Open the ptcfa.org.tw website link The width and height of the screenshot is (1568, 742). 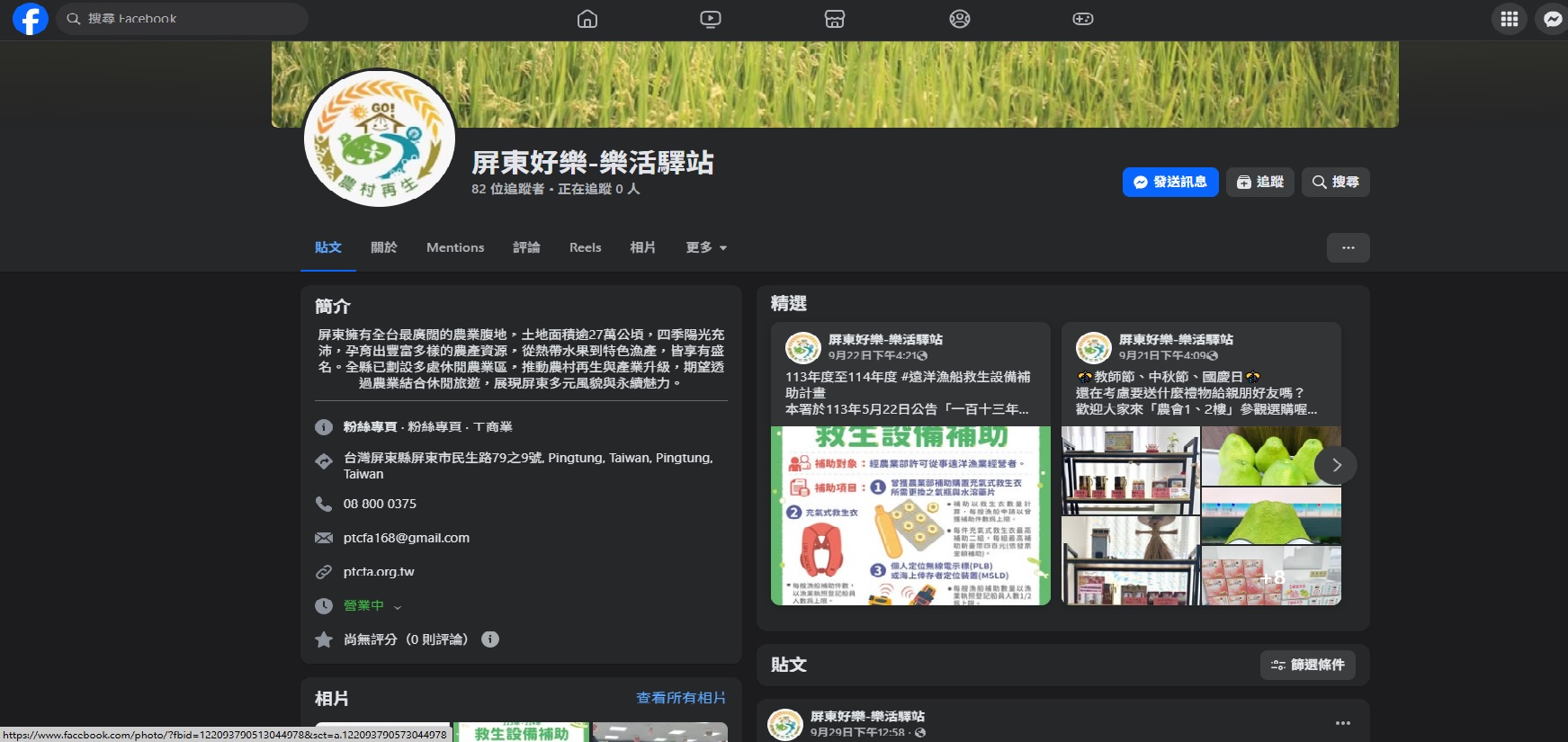(379, 572)
